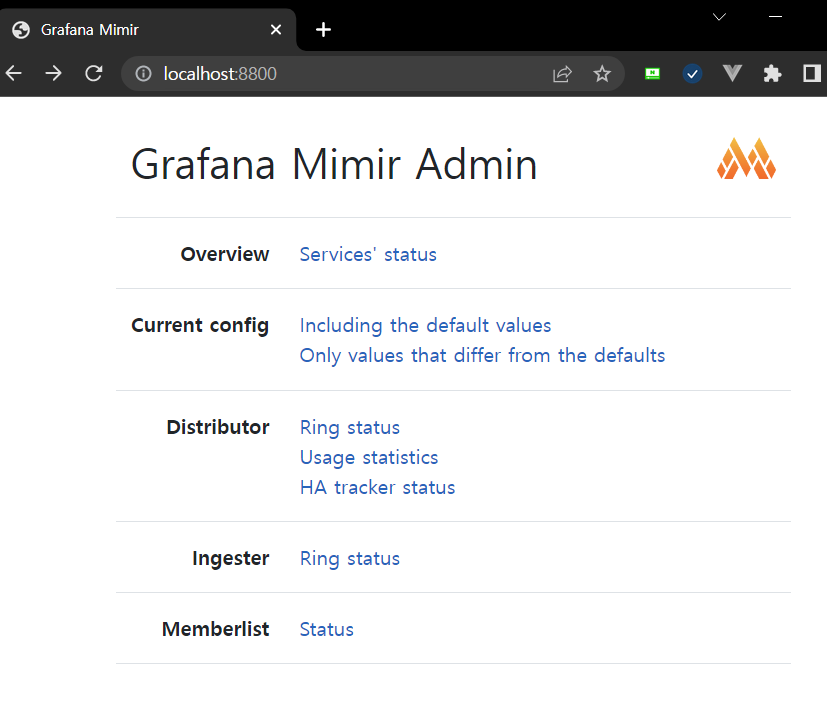Reload the current page
This screenshot has height=702, width=827.
click(x=93, y=72)
